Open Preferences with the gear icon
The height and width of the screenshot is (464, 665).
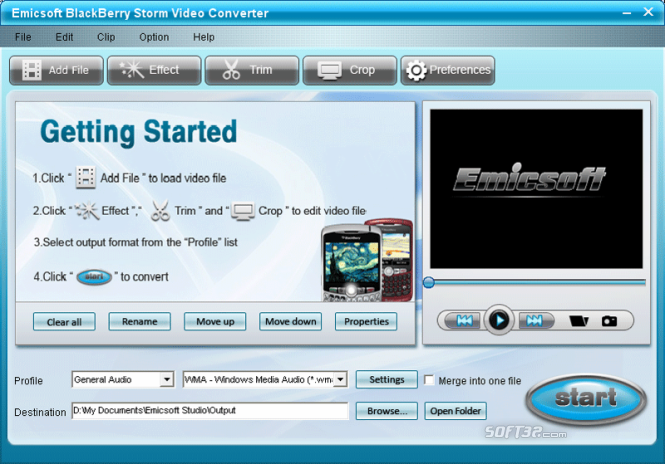tap(448, 70)
